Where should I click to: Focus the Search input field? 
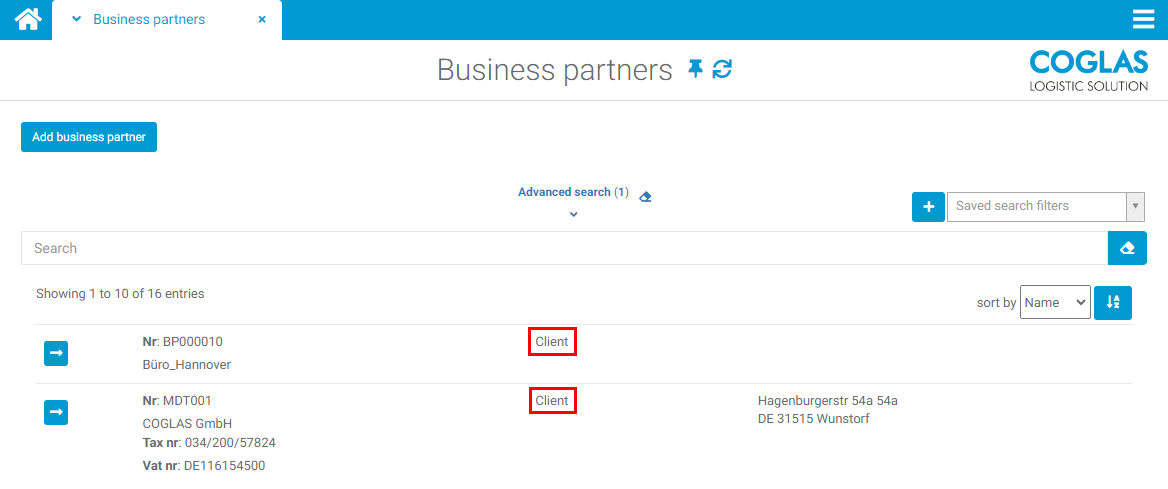(564, 248)
